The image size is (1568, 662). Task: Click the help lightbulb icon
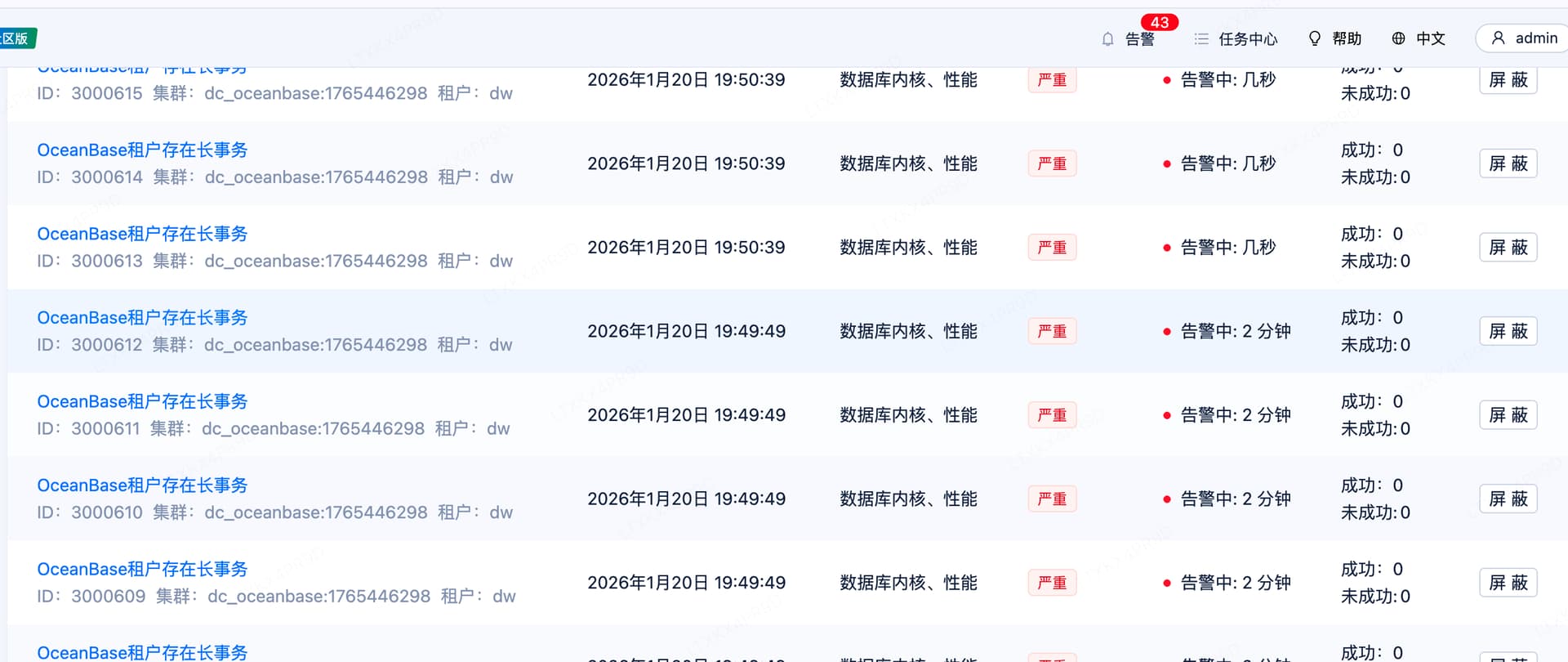pos(1314,39)
